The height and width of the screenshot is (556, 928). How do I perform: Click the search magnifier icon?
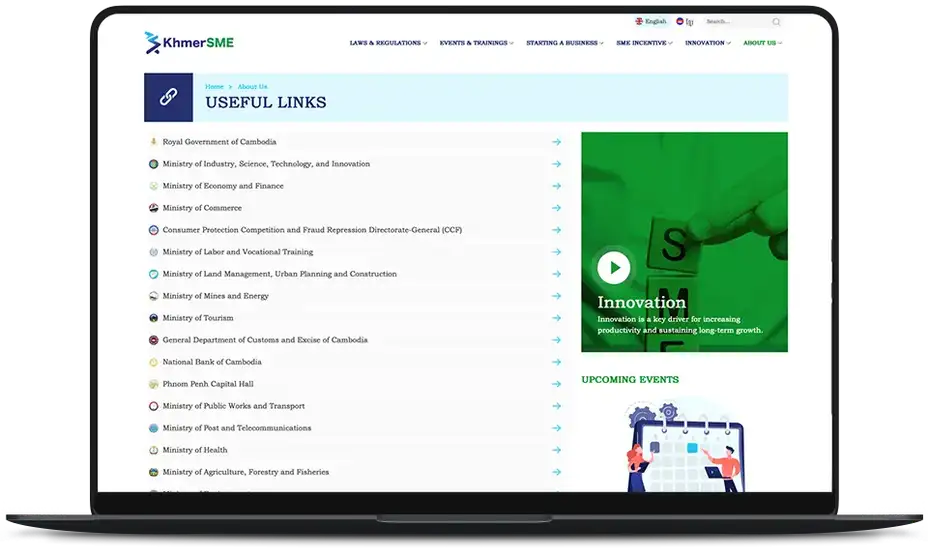tap(776, 22)
